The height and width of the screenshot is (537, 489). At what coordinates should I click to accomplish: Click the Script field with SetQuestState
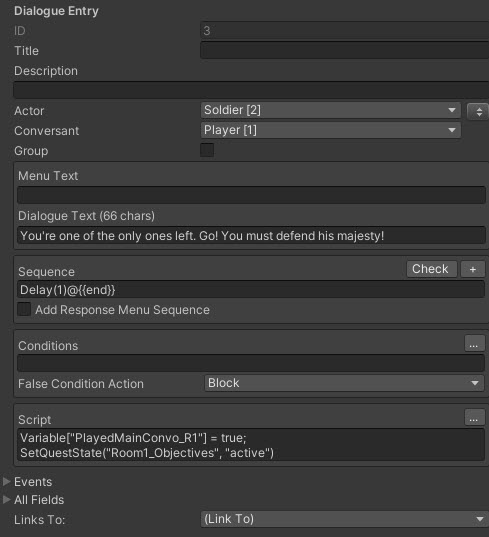(251, 445)
